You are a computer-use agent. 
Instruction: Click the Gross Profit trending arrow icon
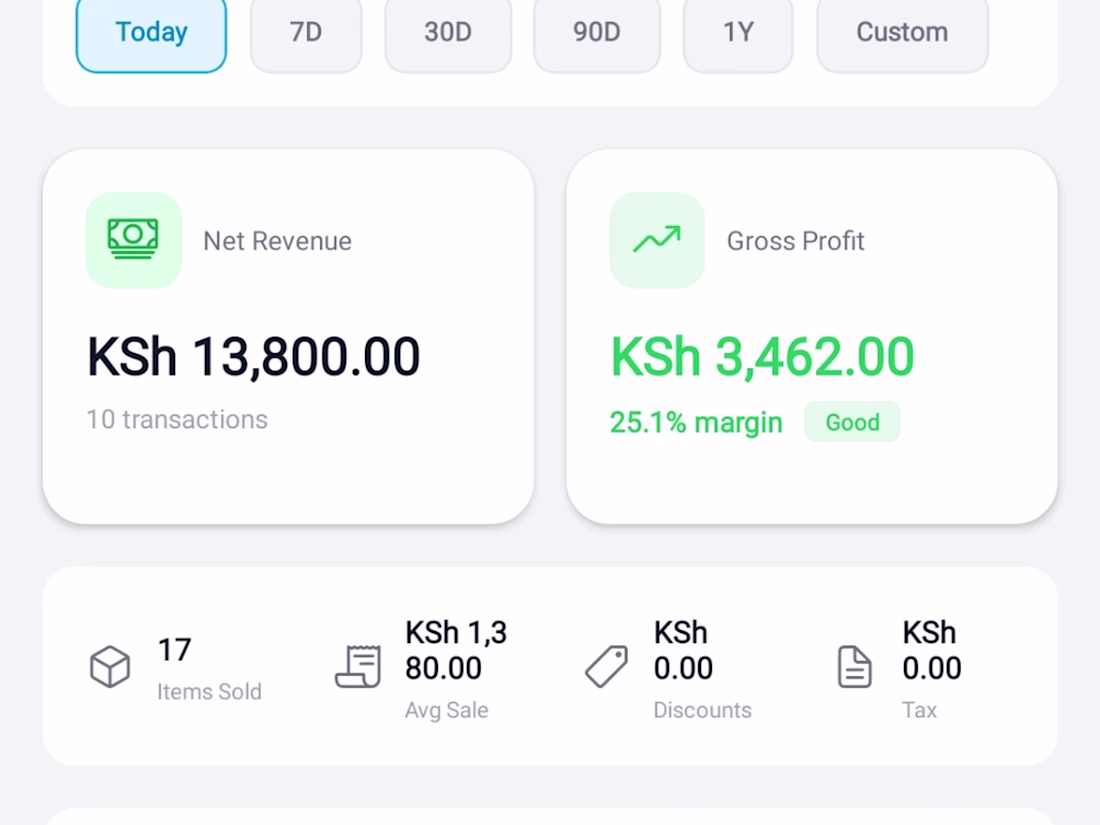point(657,240)
